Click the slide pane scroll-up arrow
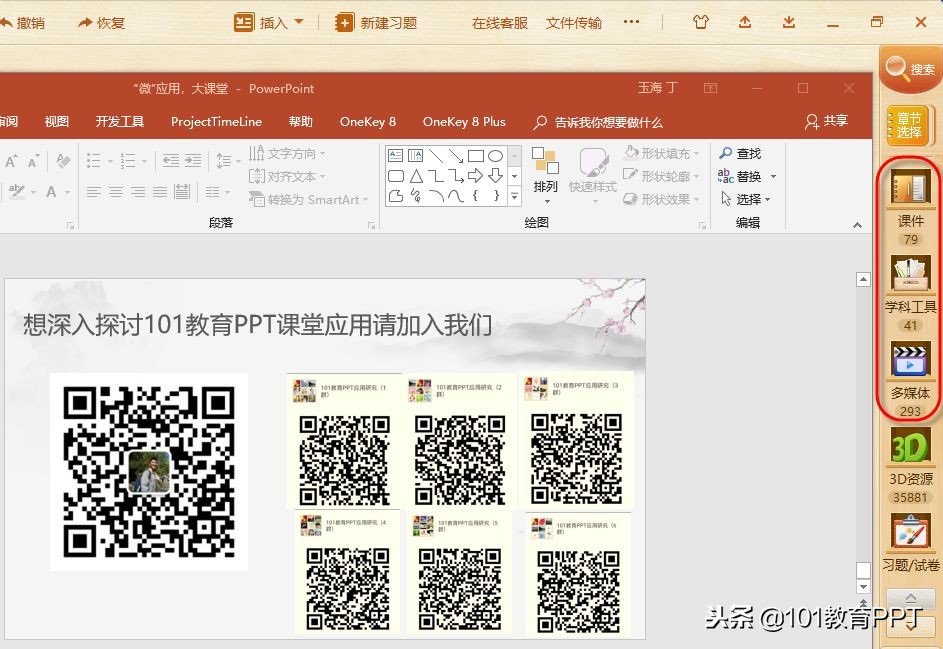 (864, 279)
